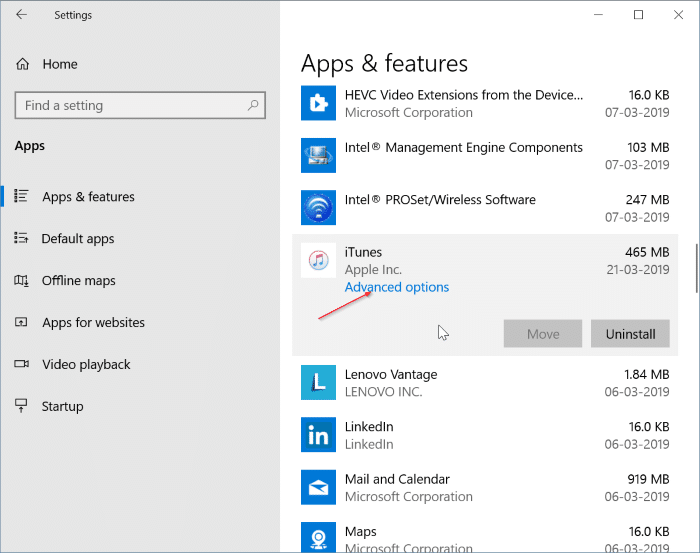Maximize the Settings window
This screenshot has width=700, height=553.
(x=638, y=15)
